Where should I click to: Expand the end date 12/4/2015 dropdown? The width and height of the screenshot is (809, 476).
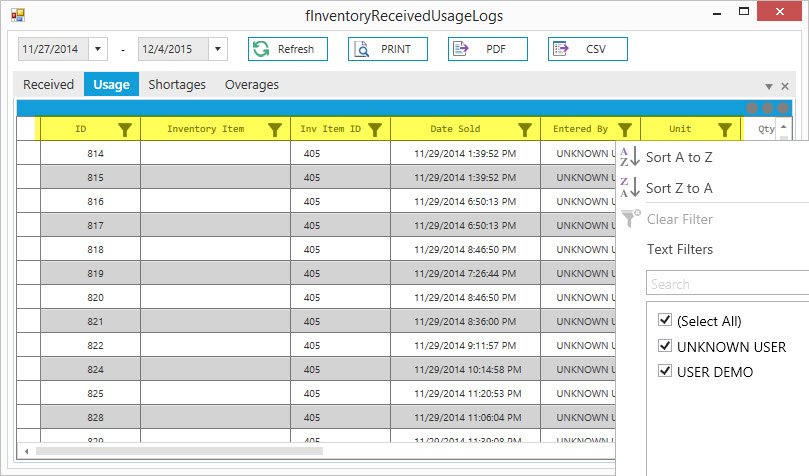pyautogui.click(x=218, y=49)
